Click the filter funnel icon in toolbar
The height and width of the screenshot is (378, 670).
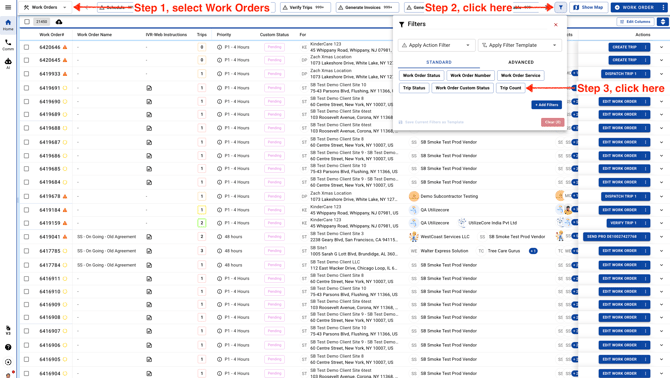tap(561, 7)
